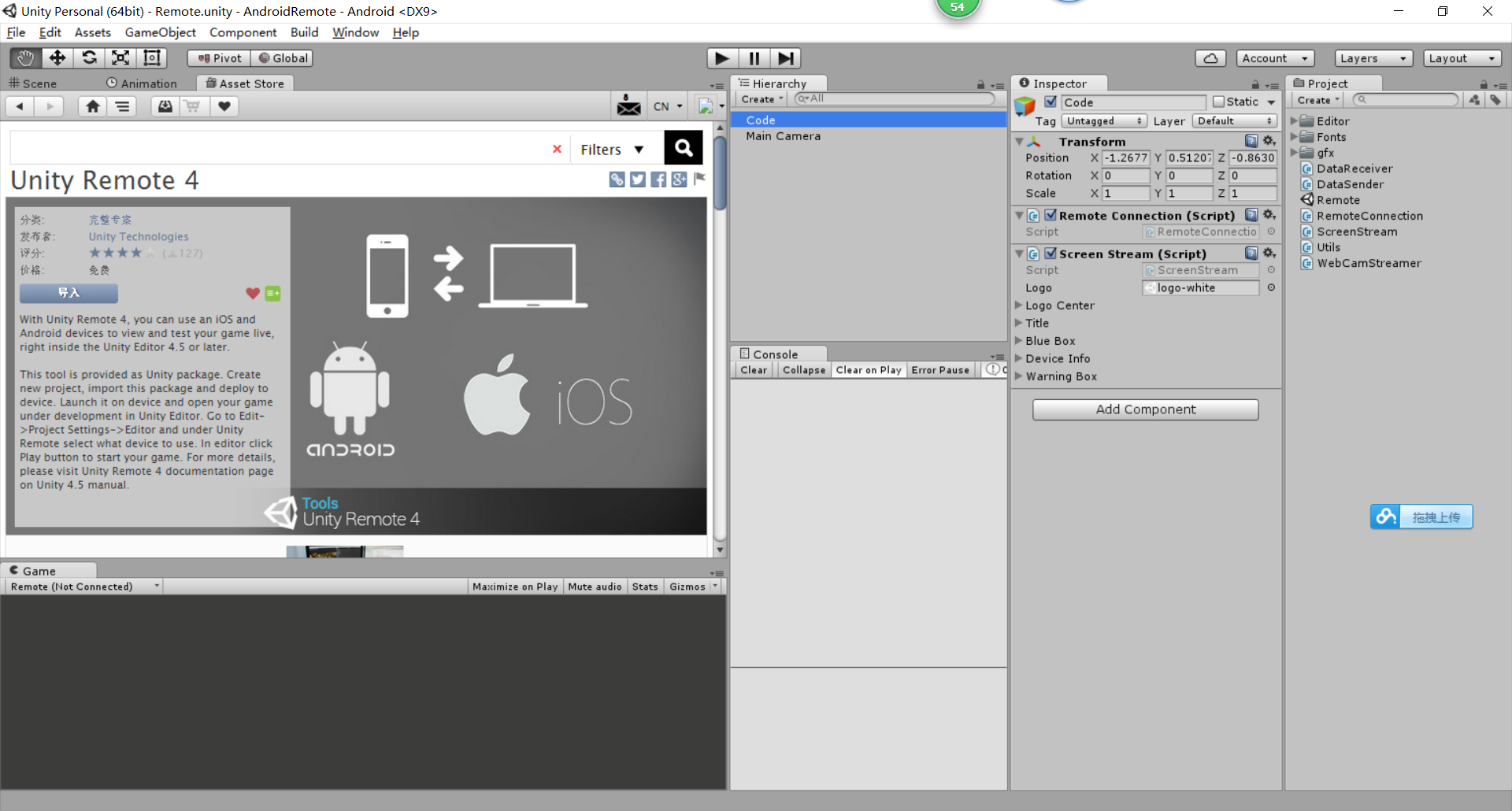Image resolution: width=1512 pixels, height=811 pixels.
Task: Select the Hand tool
Action: pos(26,58)
